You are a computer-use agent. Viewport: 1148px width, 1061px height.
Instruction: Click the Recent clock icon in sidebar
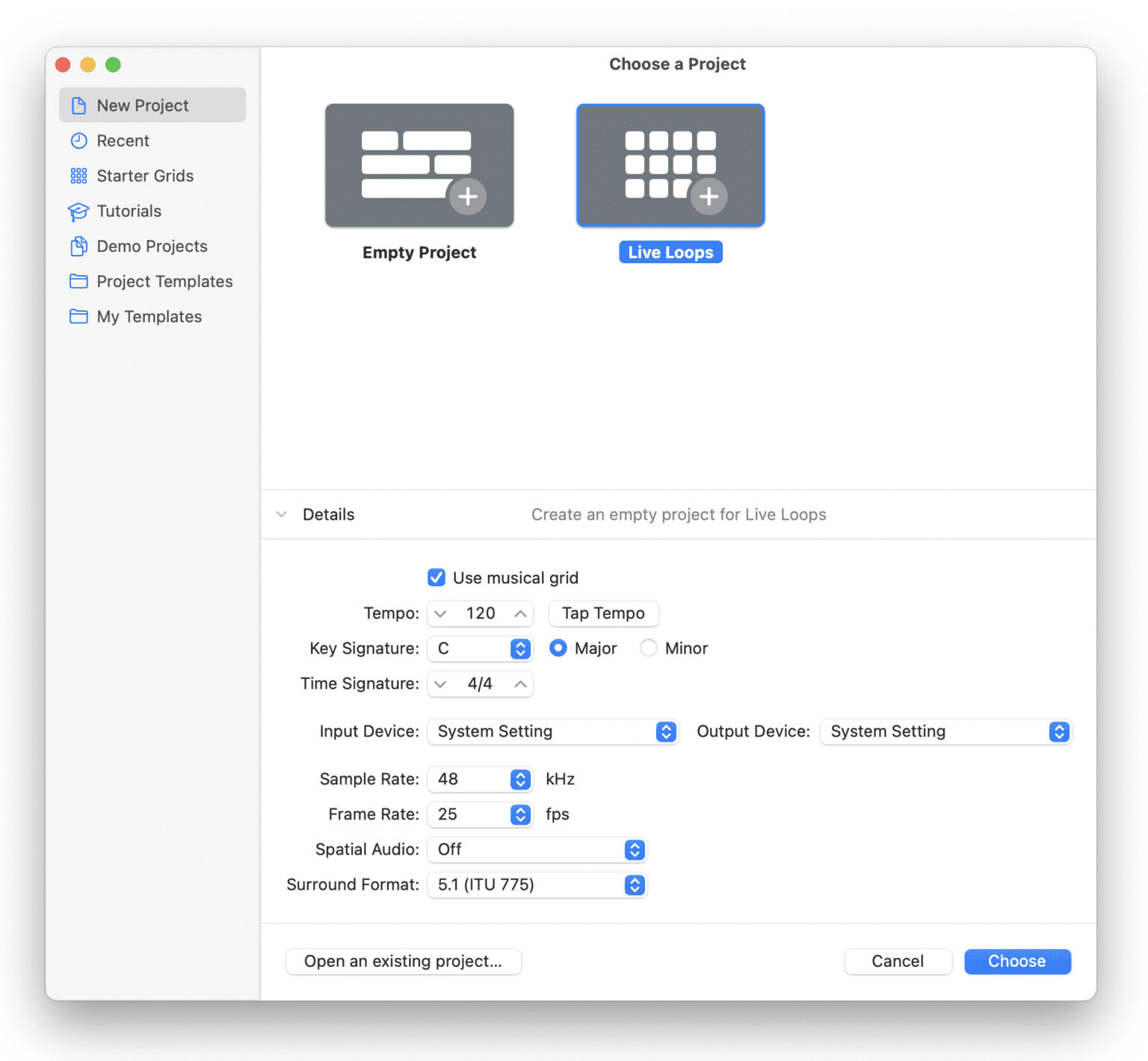(x=78, y=141)
